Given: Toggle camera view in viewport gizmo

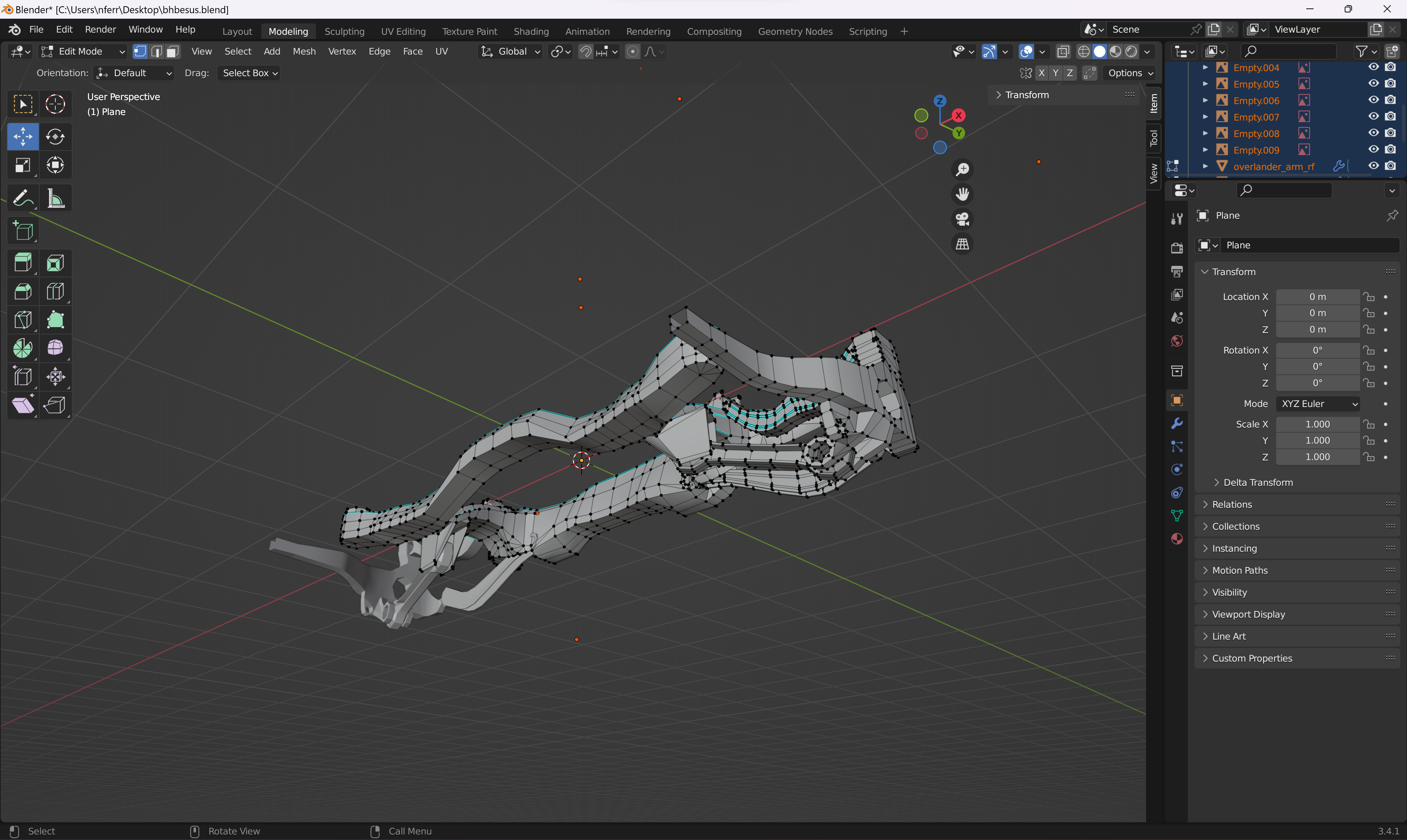Looking at the screenshot, I should coord(962,219).
